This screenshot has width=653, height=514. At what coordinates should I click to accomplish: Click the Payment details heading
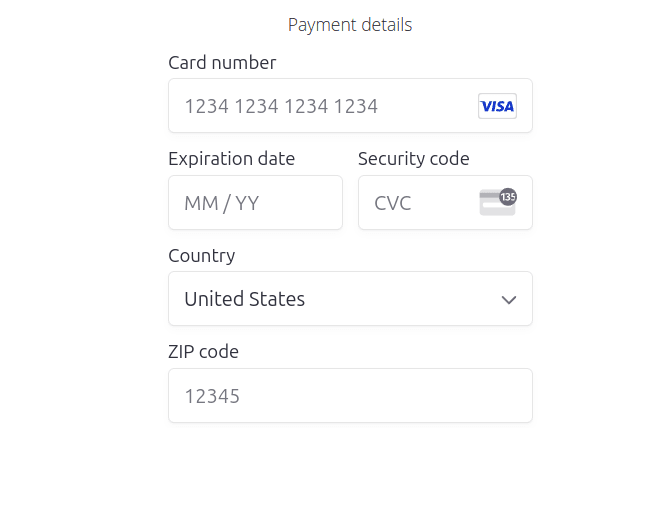pos(350,25)
